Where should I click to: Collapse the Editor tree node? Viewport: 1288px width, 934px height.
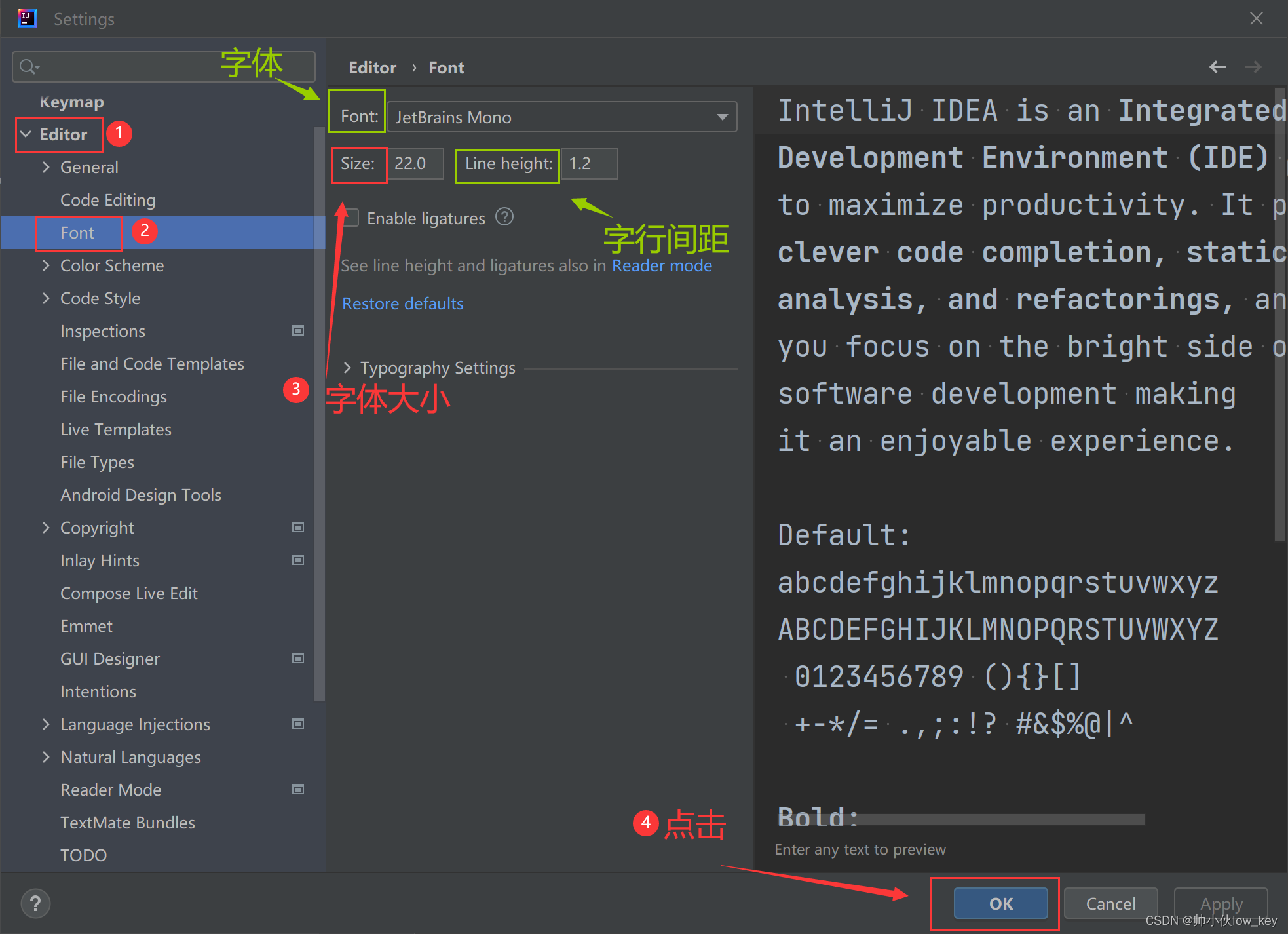[x=26, y=134]
